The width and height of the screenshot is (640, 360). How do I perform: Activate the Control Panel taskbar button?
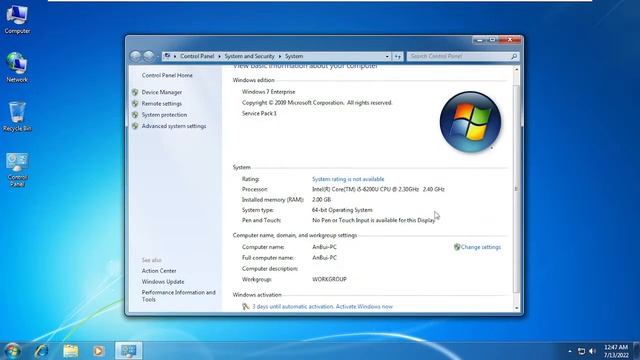click(x=129, y=351)
